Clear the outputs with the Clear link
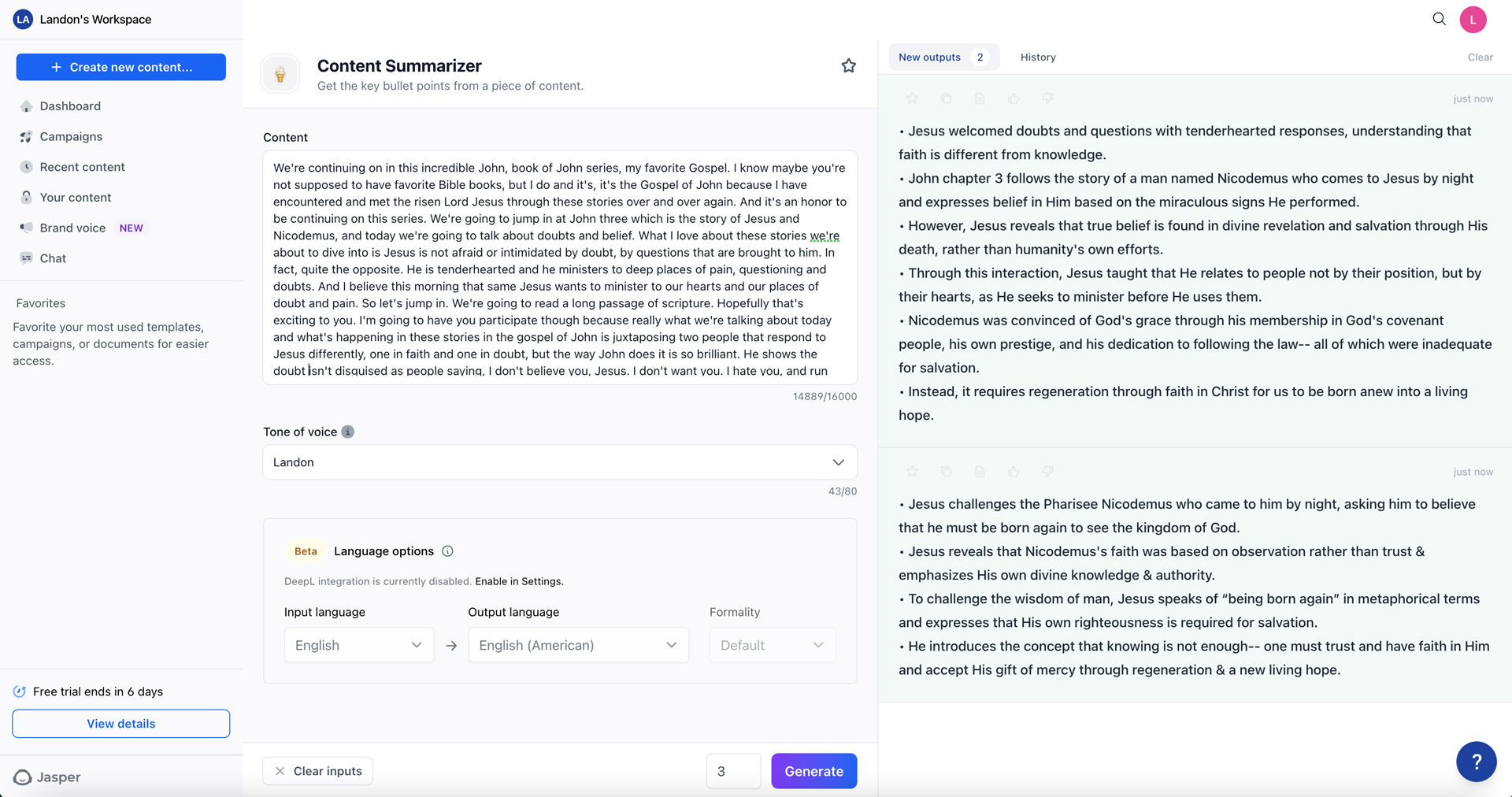Image resolution: width=1512 pixels, height=797 pixels. pyautogui.click(x=1480, y=57)
